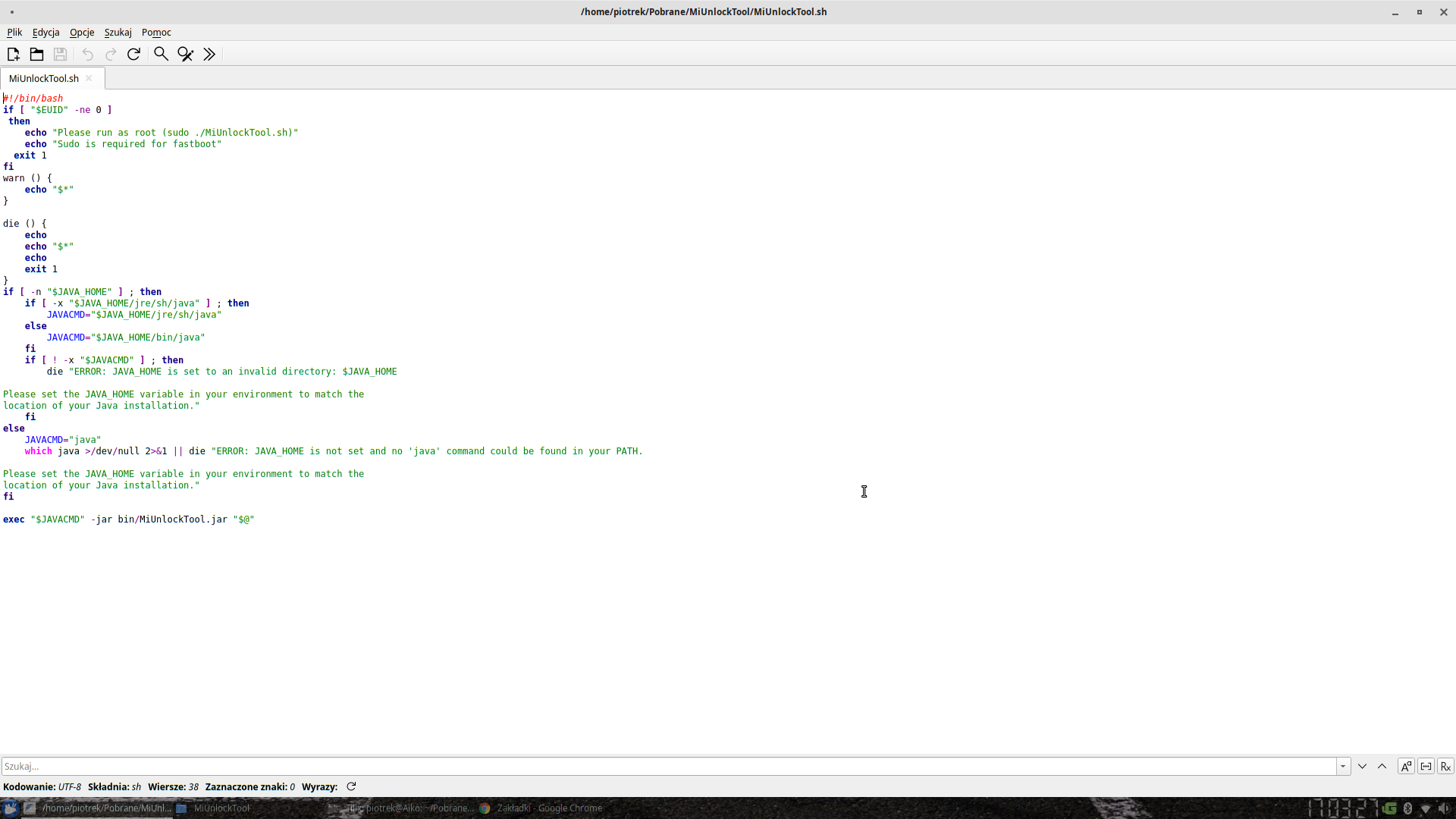Viewport: 1456px width, 819px height.
Task: Refresh the word count in status bar
Action: tap(351, 786)
